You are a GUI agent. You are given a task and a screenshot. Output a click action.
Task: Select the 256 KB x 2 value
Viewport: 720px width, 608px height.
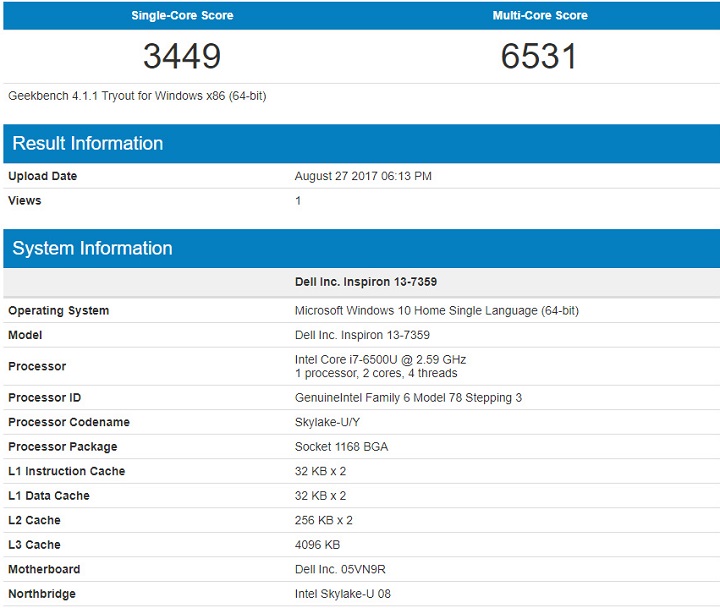[324, 520]
